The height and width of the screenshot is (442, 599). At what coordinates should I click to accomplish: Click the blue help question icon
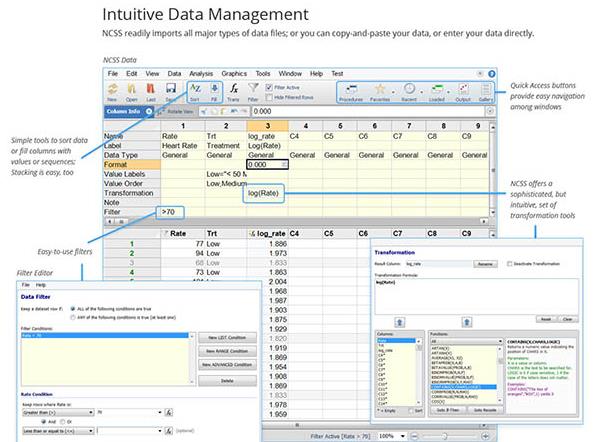pos(492,74)
